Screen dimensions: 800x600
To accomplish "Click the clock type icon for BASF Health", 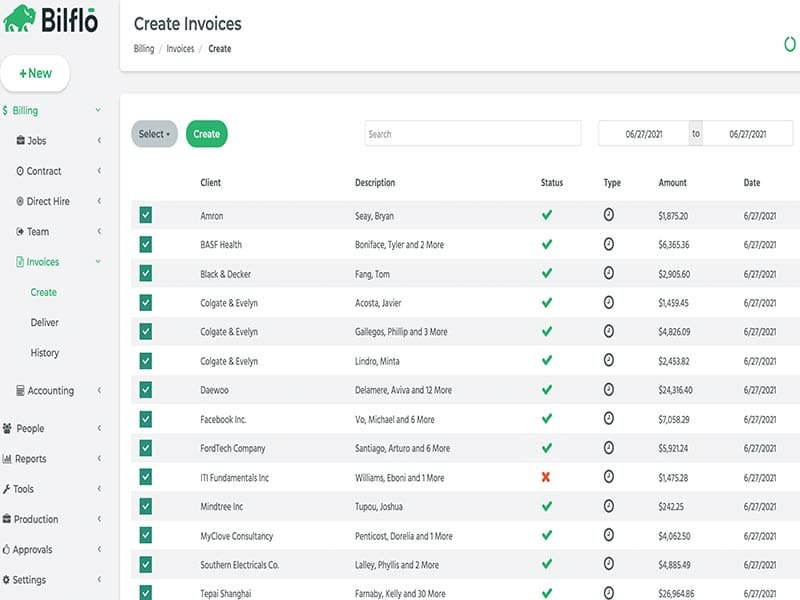I will (x=609, y=244).
